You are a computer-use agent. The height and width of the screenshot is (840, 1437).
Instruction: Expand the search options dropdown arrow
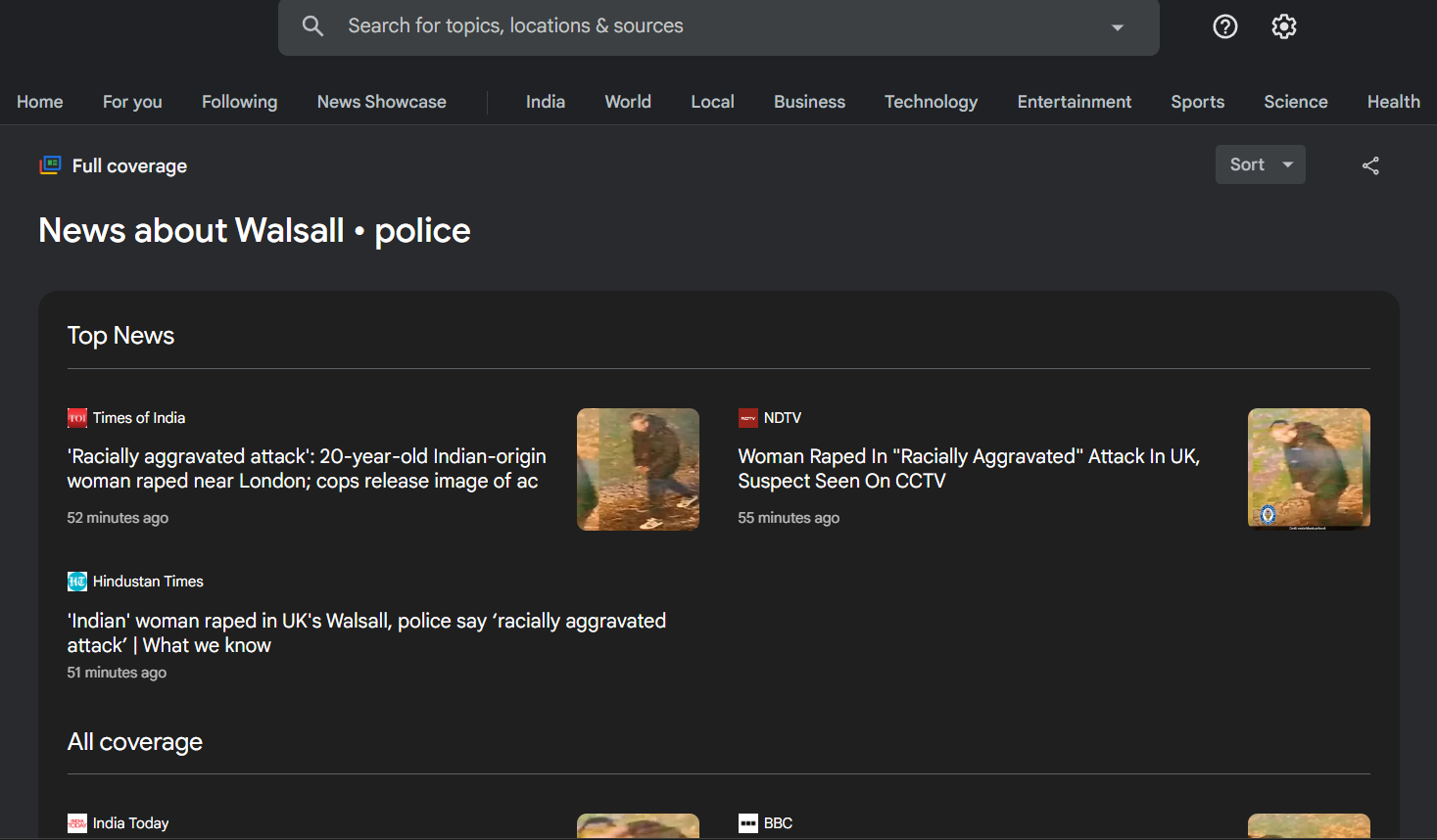point(1117,27)
